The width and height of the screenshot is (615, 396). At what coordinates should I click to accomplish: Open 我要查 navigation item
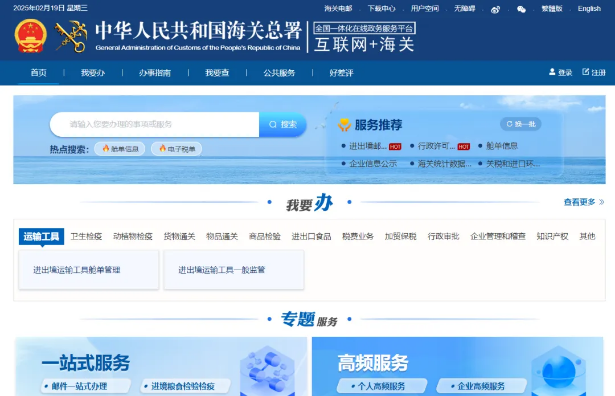217,73
